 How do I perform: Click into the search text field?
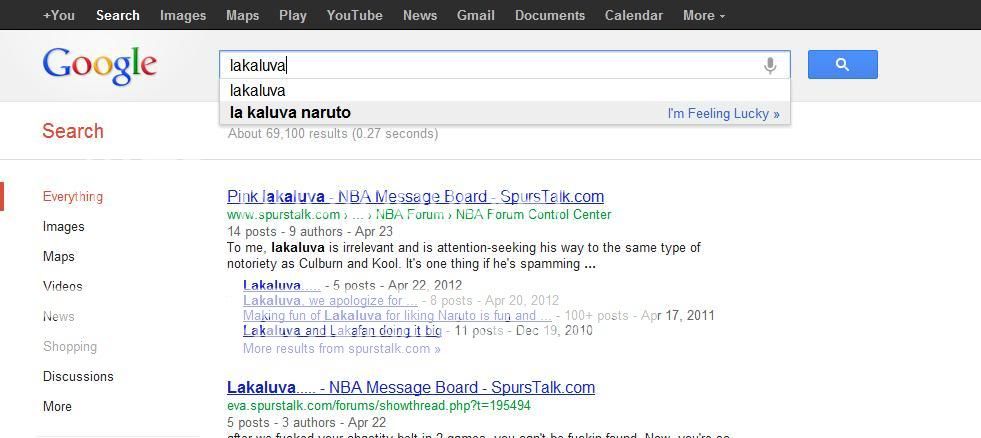[x=490, y=66]
